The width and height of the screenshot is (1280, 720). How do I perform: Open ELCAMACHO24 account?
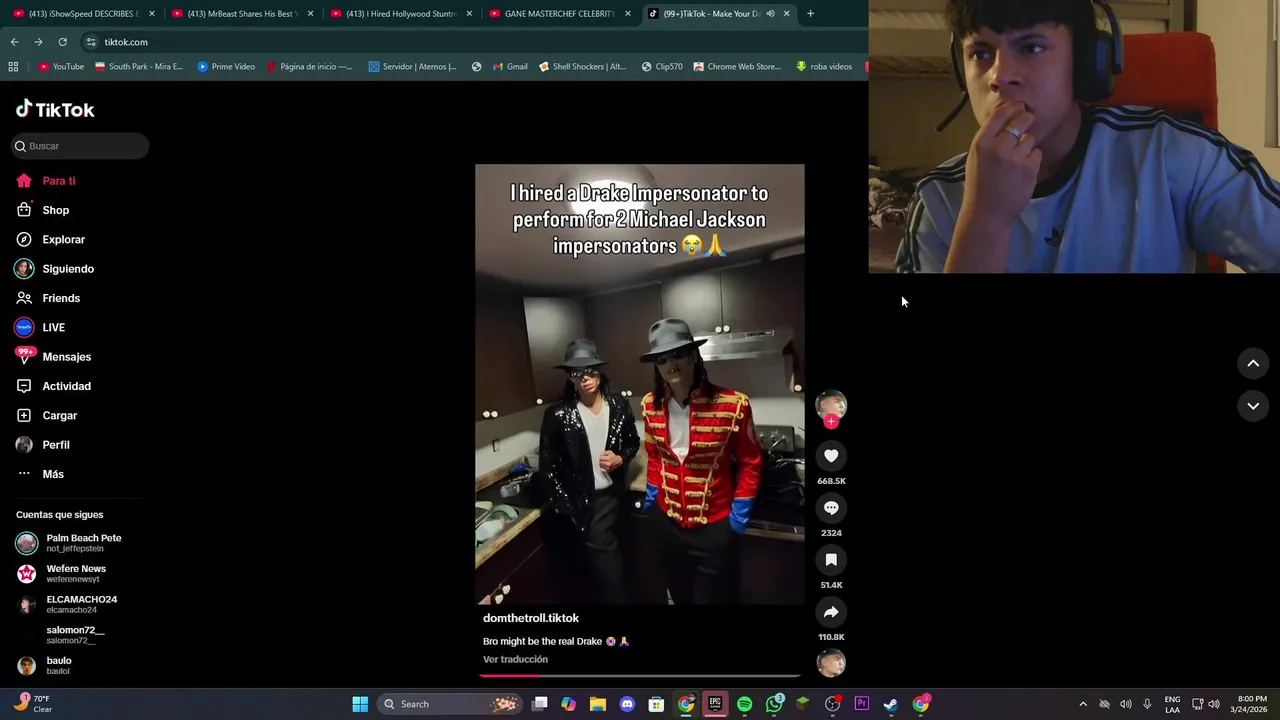[66, 604]
